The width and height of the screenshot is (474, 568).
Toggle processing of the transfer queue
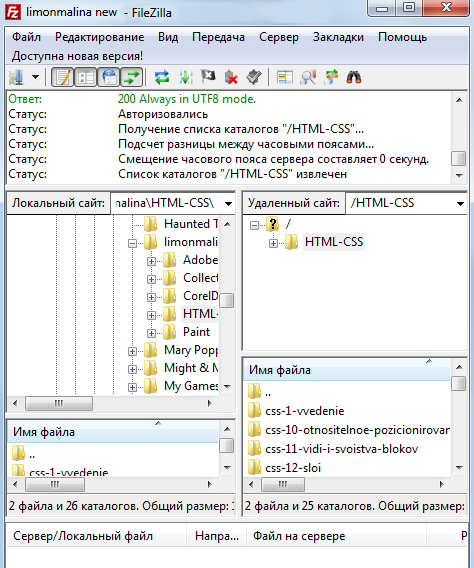(185, 77)
